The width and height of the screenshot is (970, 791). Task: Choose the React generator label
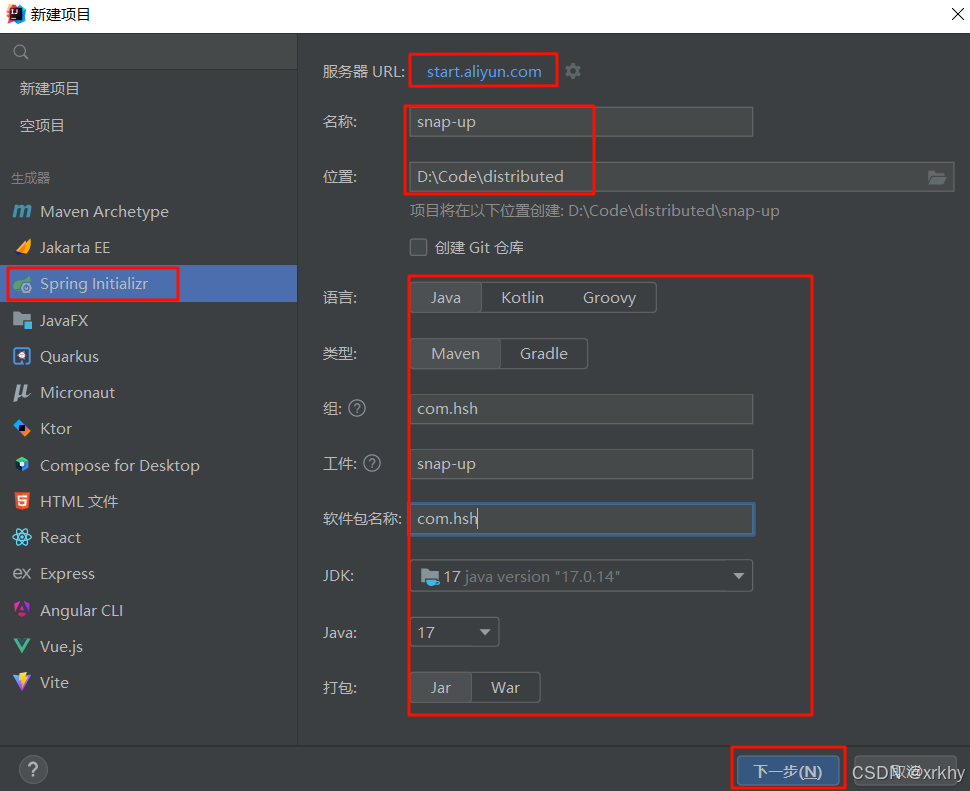tap(61, 537)
